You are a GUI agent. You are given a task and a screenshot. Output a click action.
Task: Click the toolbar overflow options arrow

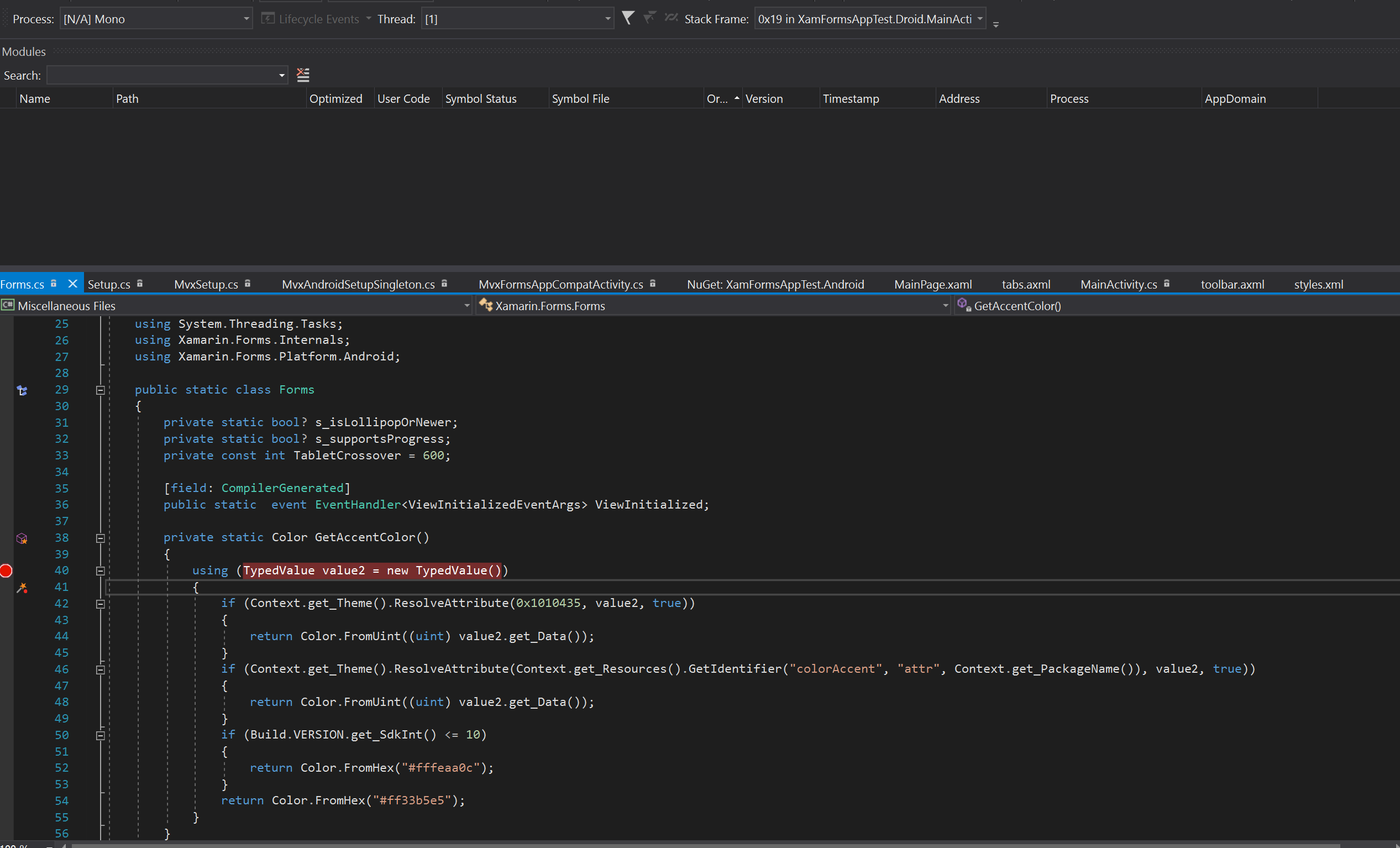tap(995, 24)
